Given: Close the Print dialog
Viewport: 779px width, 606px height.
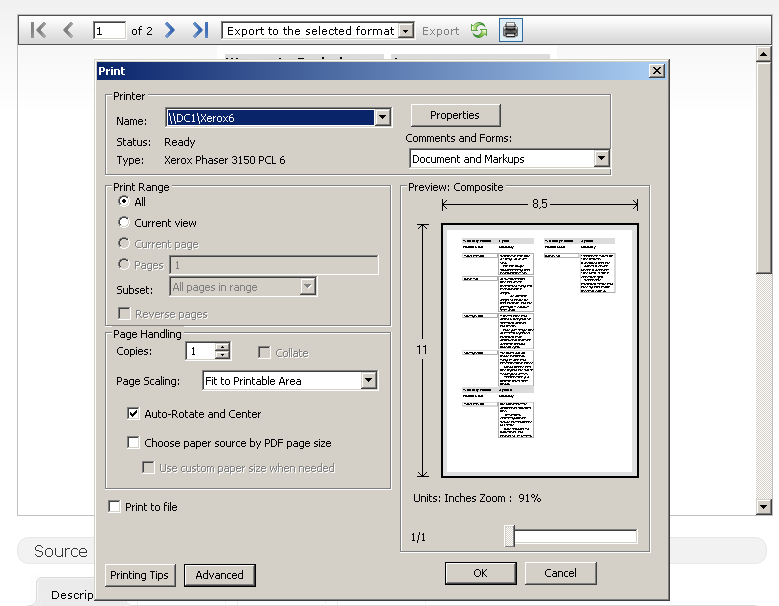Looking at the screenshot, I should [657, 71].
